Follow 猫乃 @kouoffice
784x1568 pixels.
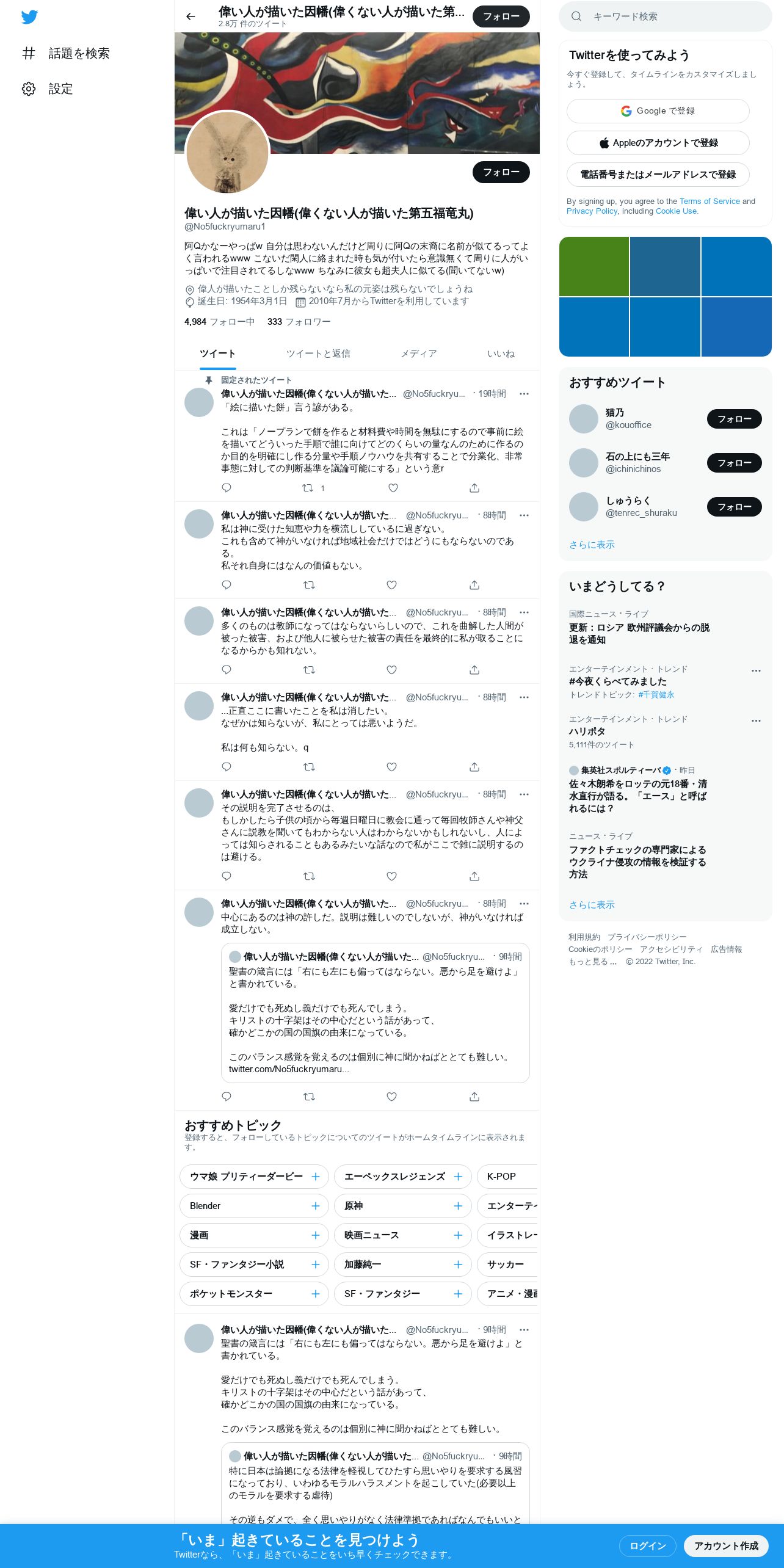(734, 419)
